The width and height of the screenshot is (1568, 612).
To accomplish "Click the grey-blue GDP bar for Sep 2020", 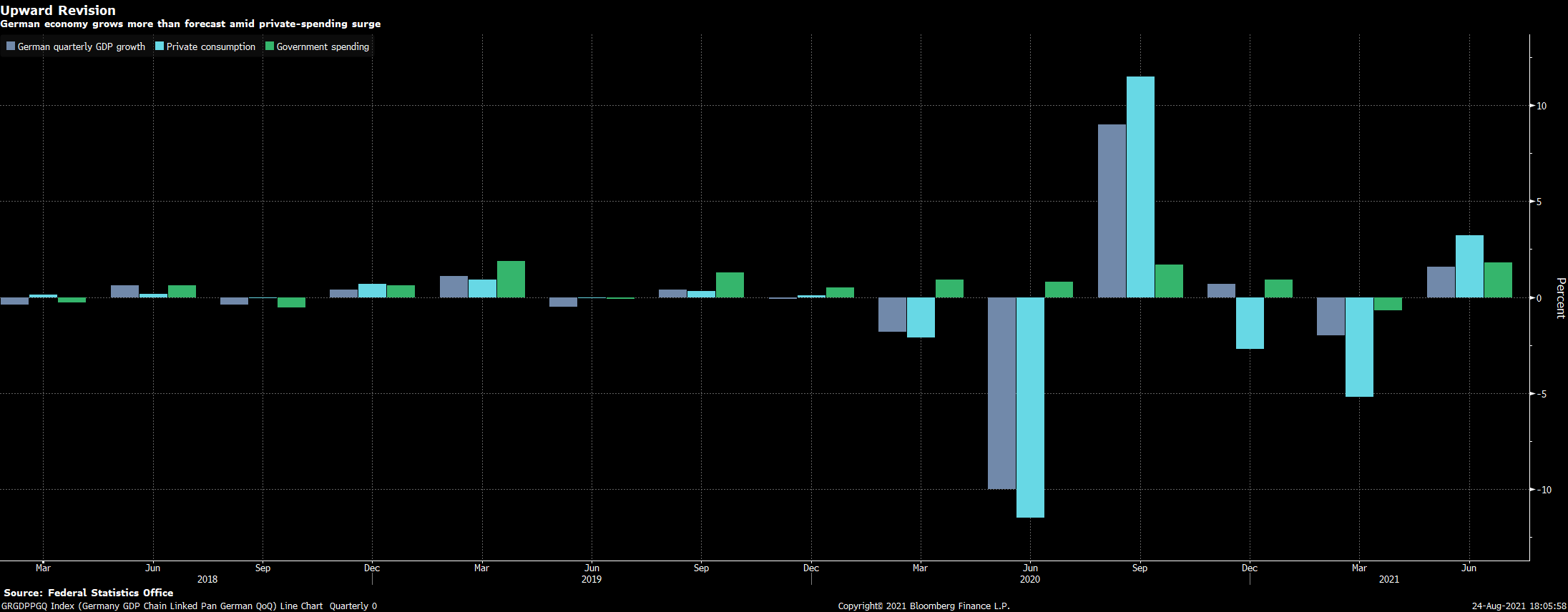I will click(x=1112, y=211).
